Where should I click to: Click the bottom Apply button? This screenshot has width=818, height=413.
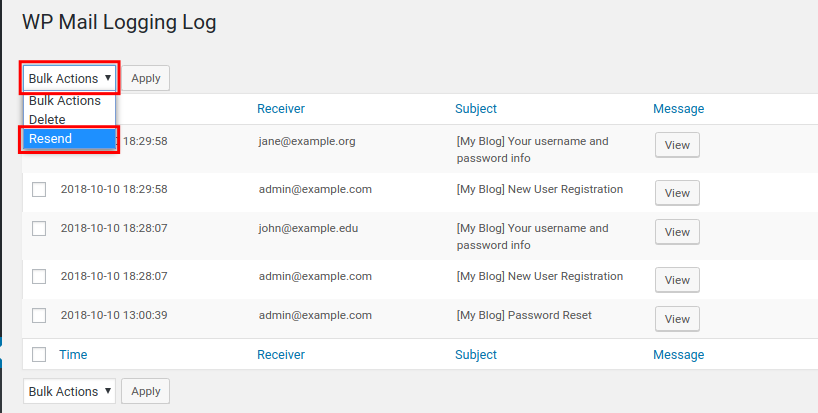(x=146, y=392)
